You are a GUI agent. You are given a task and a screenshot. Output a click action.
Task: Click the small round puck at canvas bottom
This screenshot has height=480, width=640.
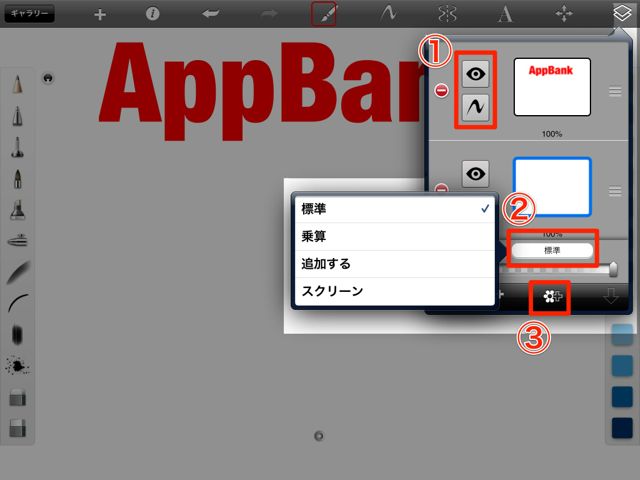pyautogui.click(x=319, y=436)
